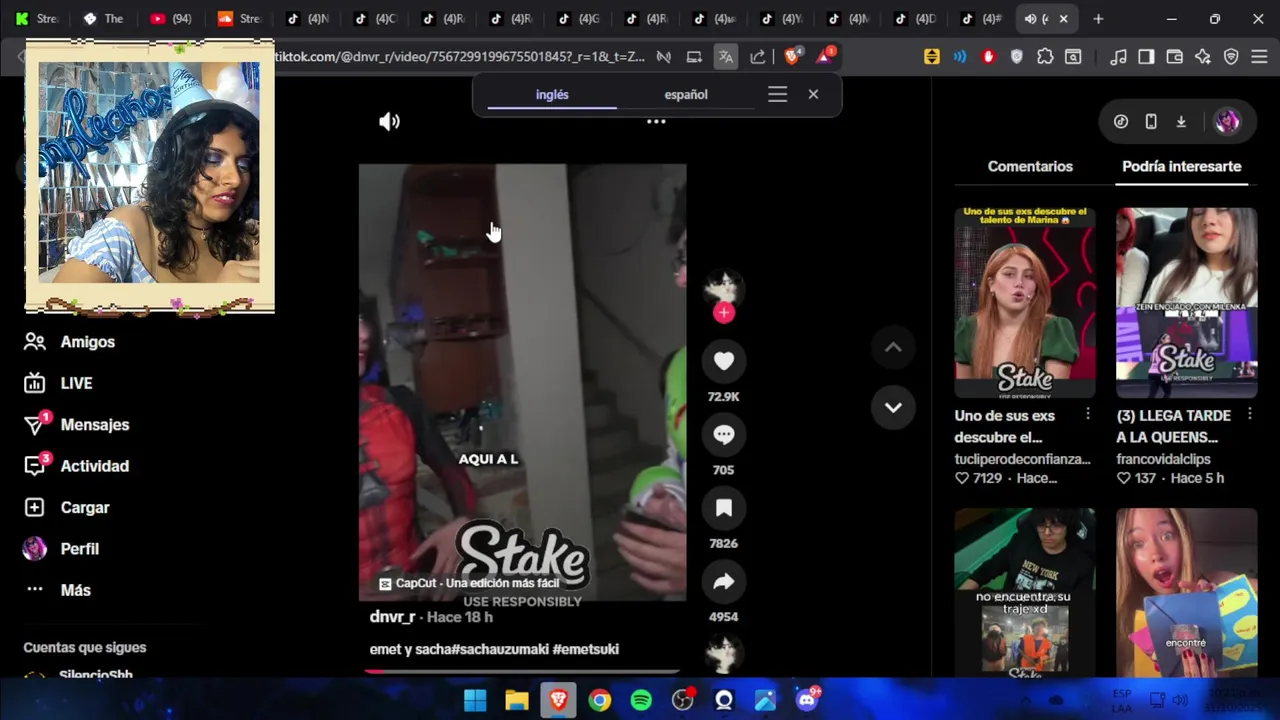
Task: Click the #emetsuki hashtag
Action: (x=586, y=649)
